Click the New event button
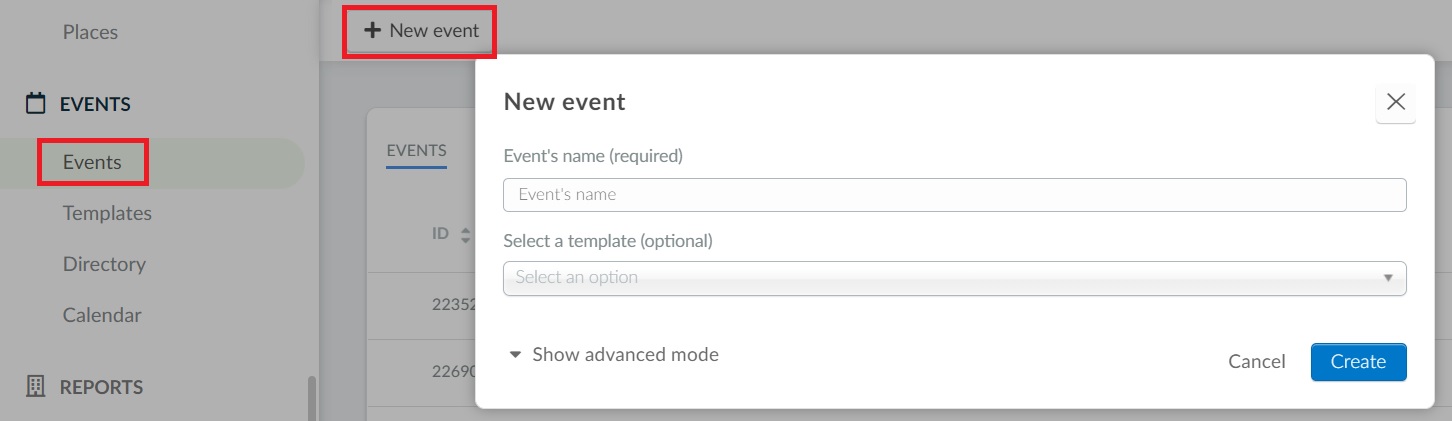Image resolution: width=1452 pixels, height=421 pixels. tap(420, 31)
